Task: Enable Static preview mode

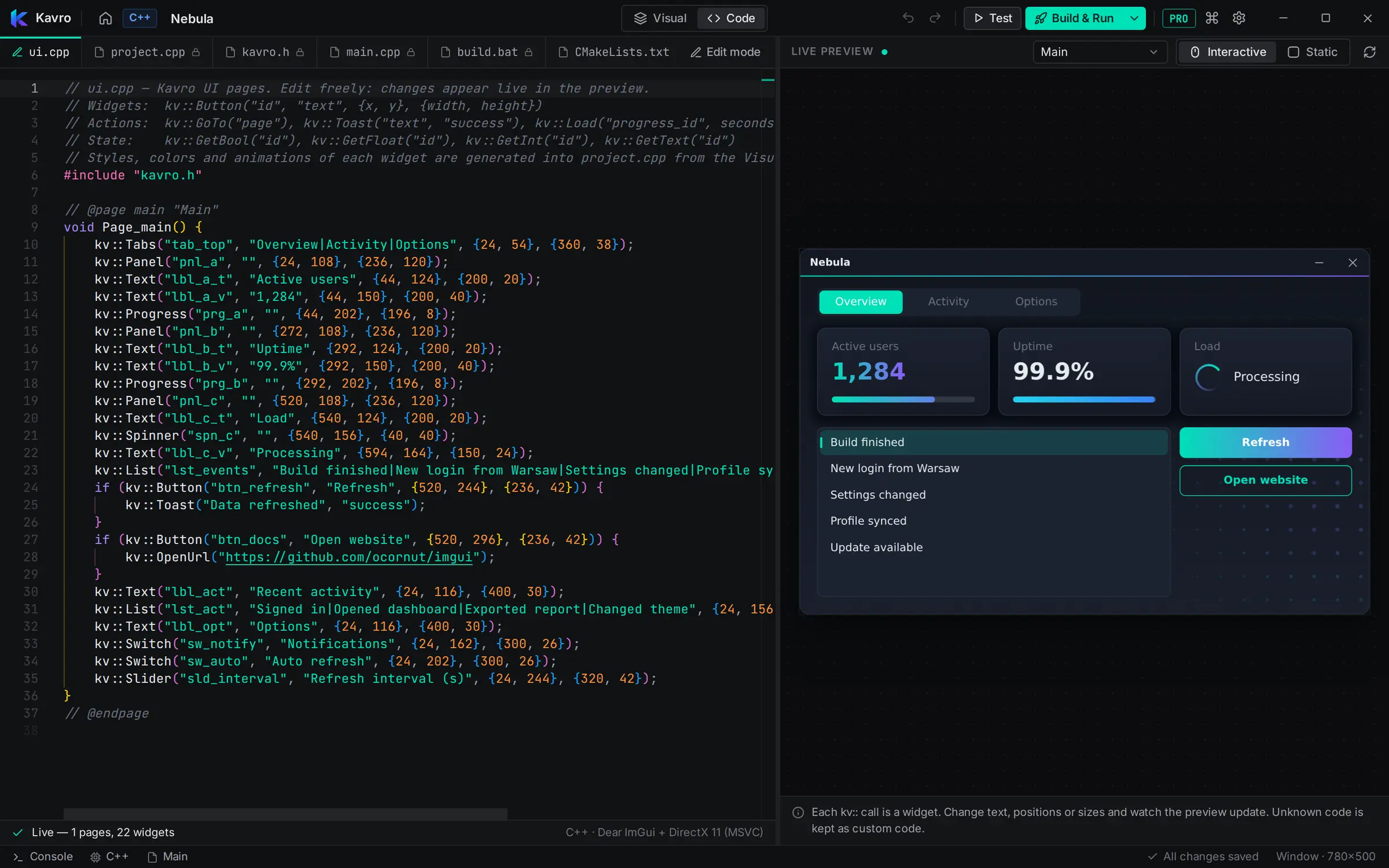Action: click(x=1313, y=52)
